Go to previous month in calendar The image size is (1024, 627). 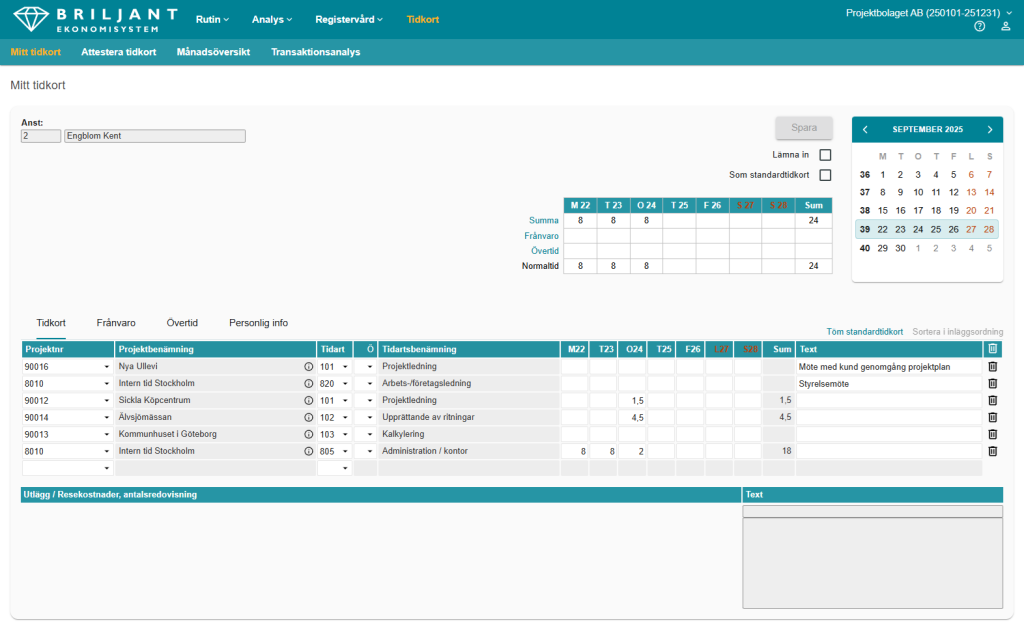[865, 130]
